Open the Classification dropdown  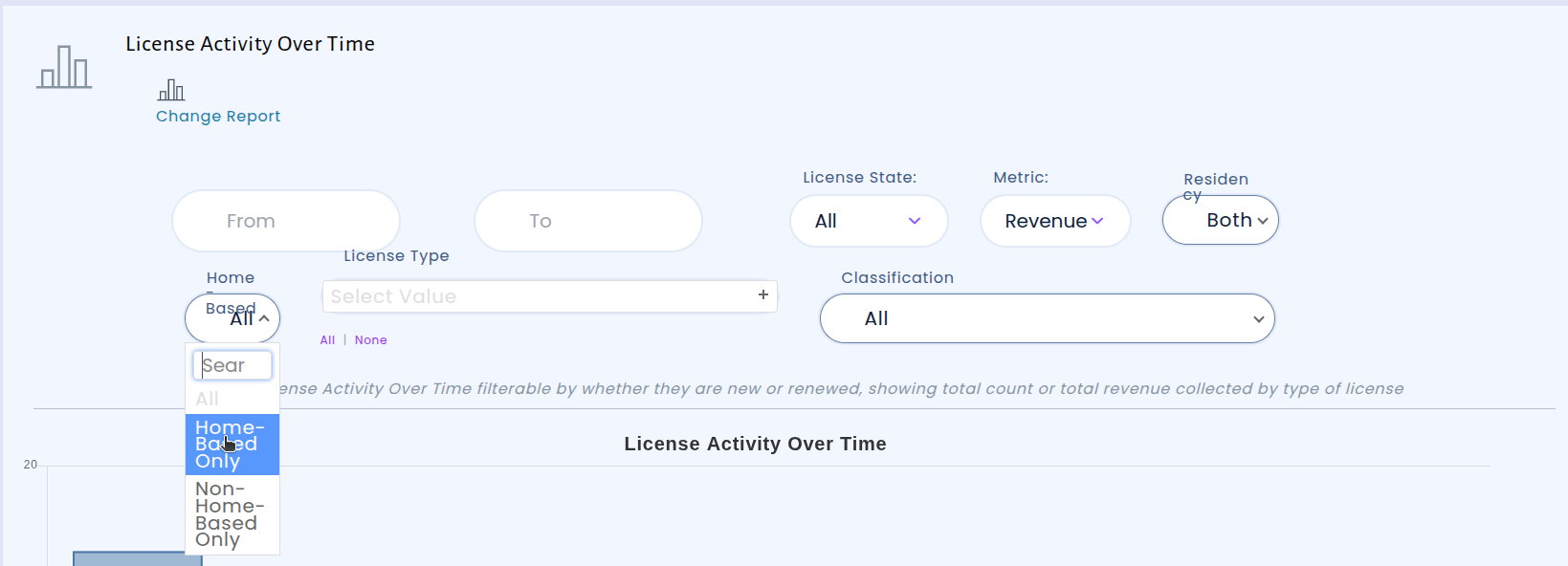1048,318
